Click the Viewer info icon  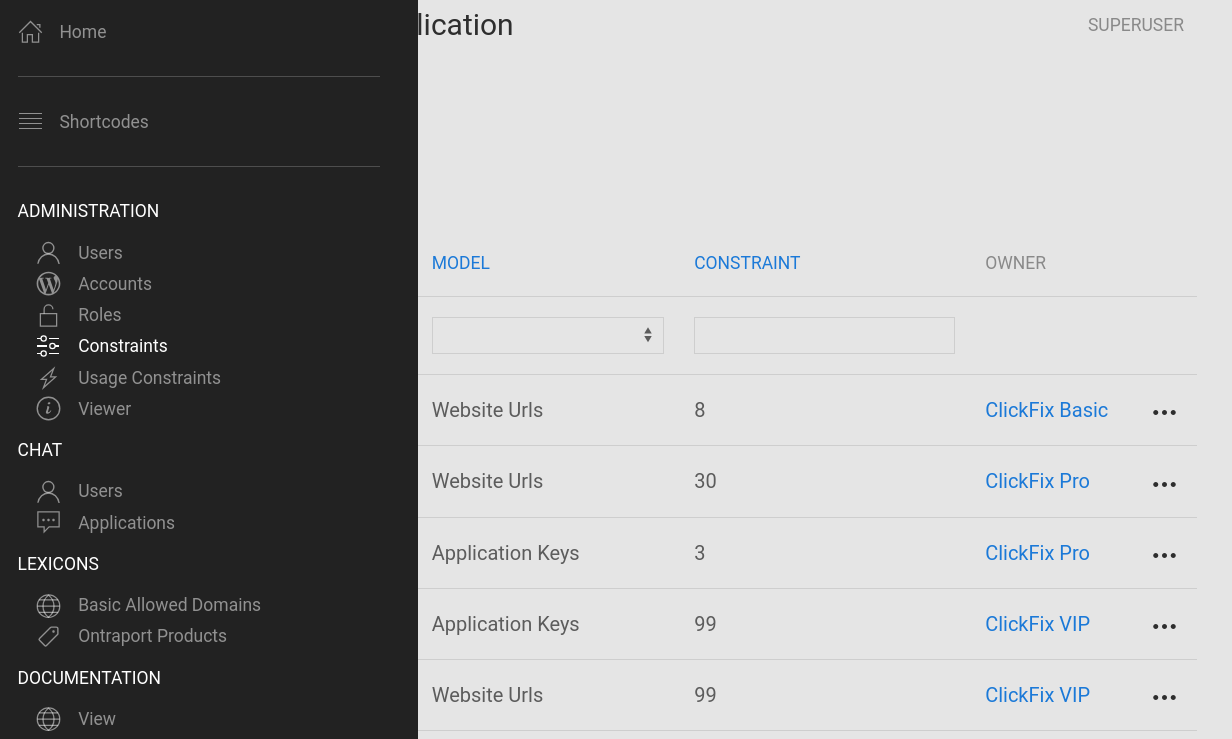(x=48, y=409)
